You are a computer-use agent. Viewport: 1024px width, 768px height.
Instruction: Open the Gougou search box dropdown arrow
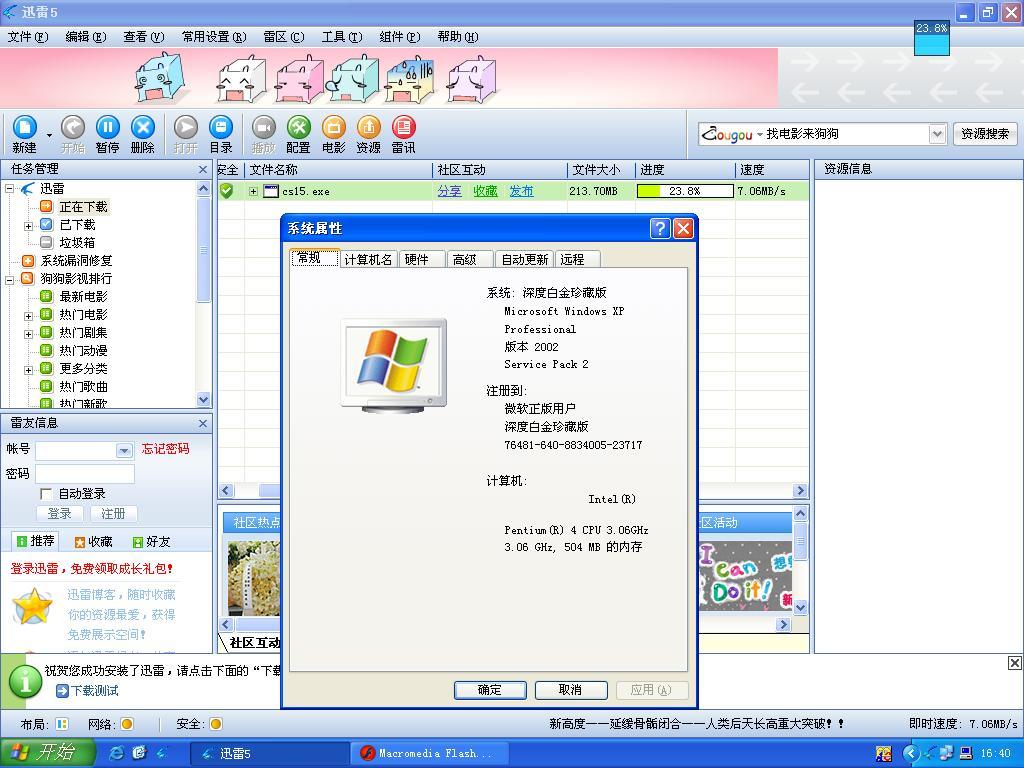click(937, 134)
